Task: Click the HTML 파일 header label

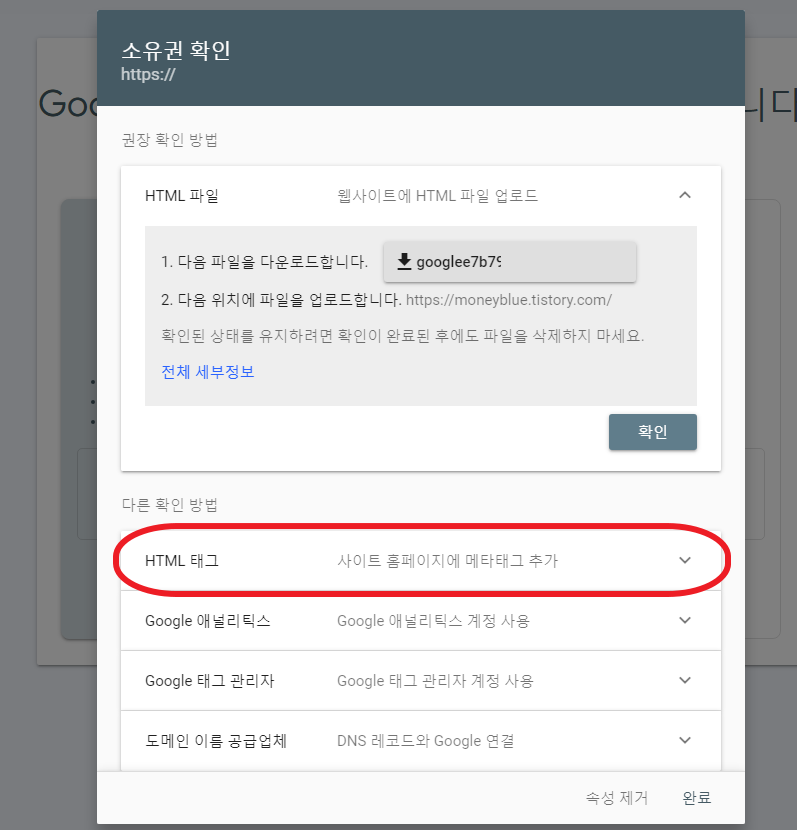Action: click(x=182, y=196)
